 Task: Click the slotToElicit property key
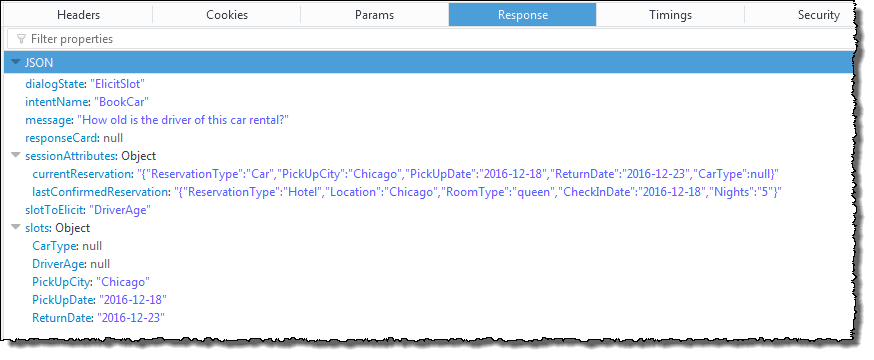(55, 210)
